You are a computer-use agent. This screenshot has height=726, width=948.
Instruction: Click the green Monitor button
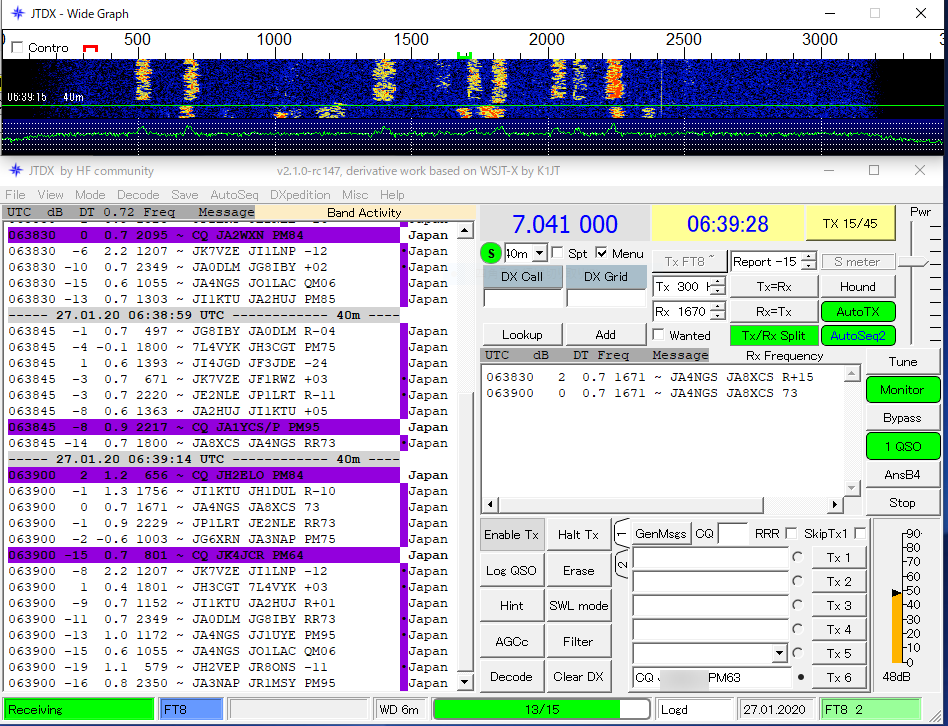902,390
